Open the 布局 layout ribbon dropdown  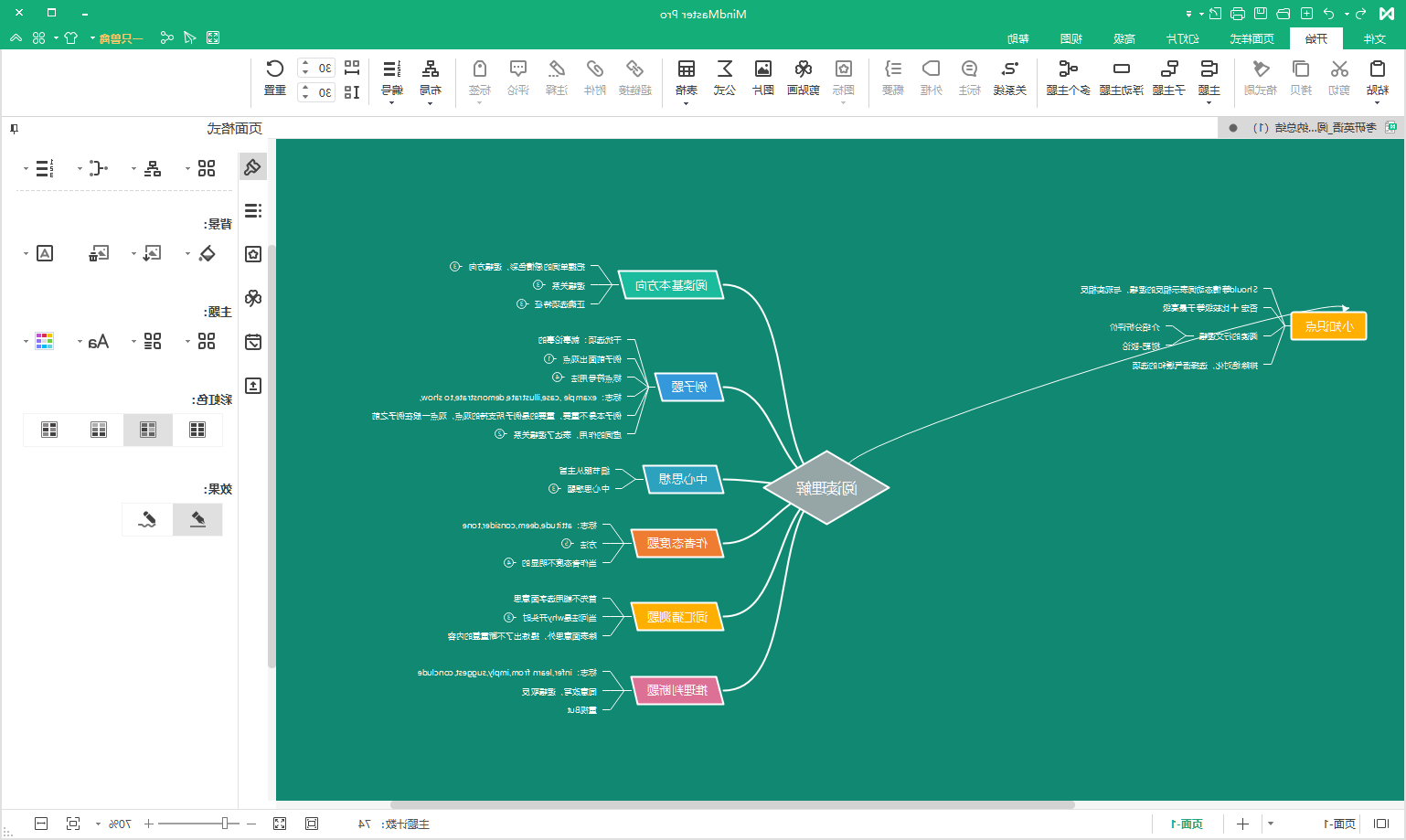click(430, 102)
